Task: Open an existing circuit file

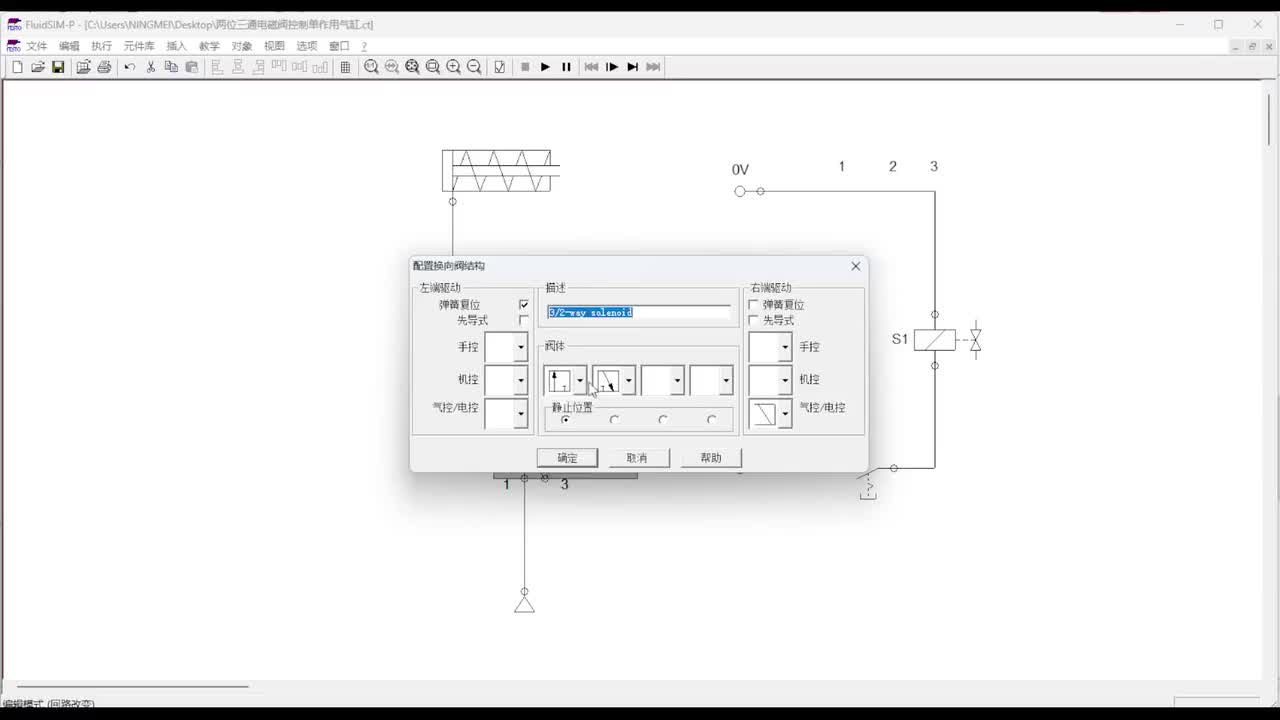Action: click(37, 67)
